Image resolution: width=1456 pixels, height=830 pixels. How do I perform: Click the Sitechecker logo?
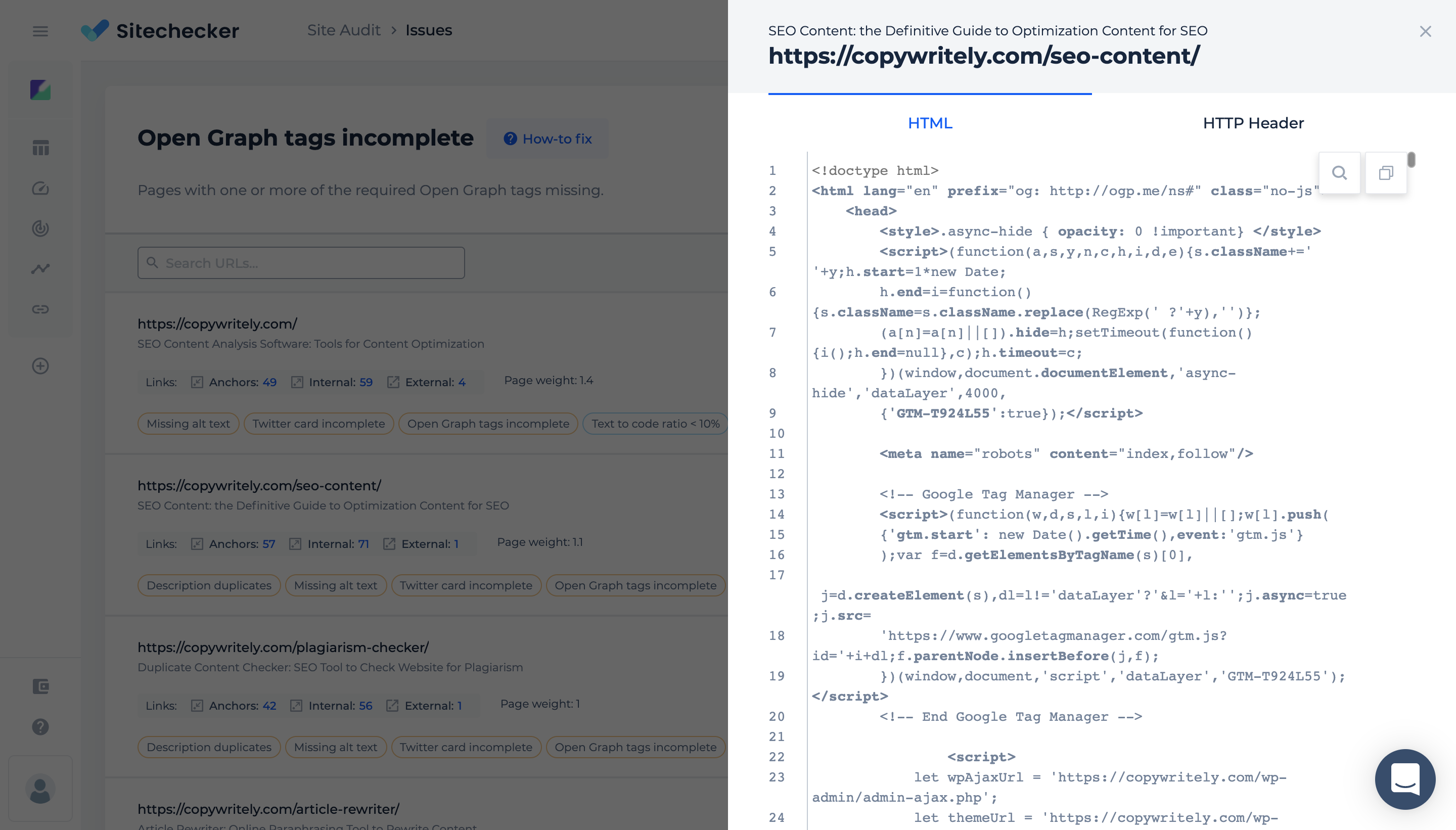tap(160, 30)
